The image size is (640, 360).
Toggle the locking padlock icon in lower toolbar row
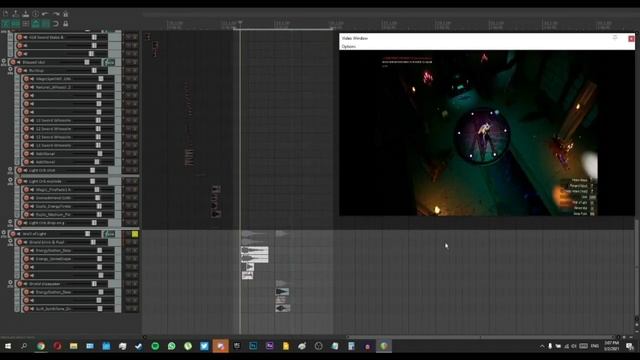(65, 24)
